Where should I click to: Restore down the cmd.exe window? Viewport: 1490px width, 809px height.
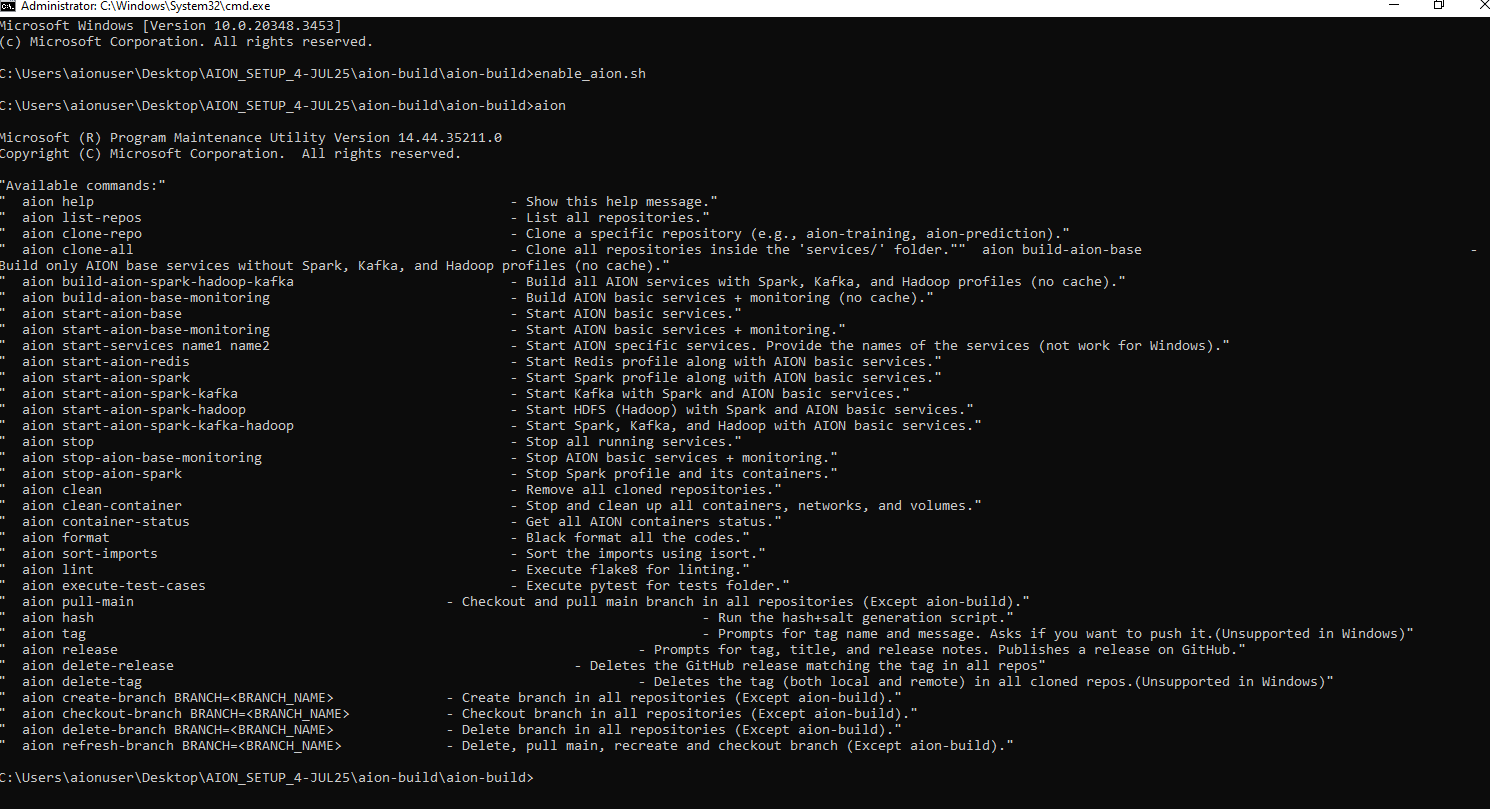tap(1439, 6)
